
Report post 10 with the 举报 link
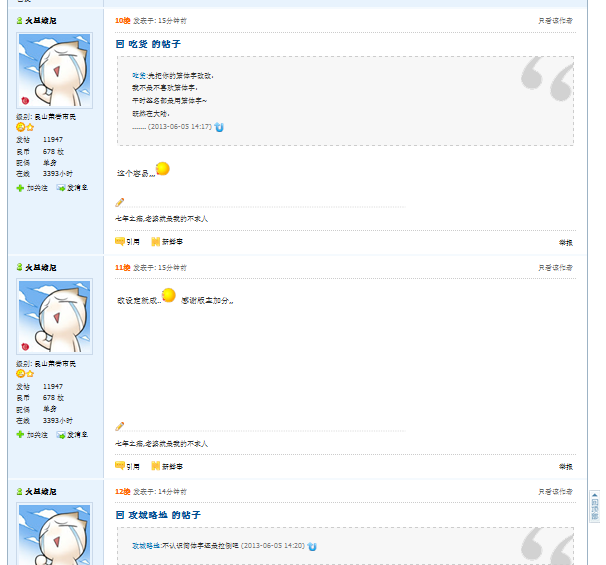[566, 243]
